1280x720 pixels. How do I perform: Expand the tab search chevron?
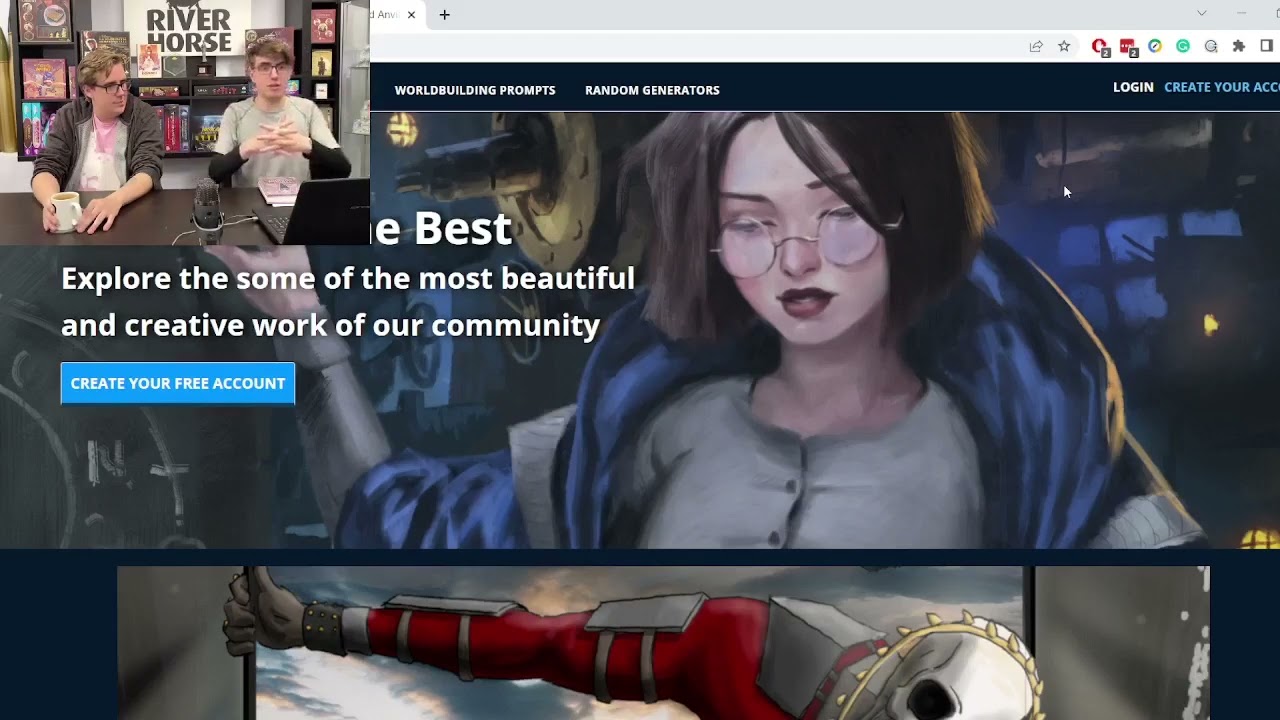1202,13
